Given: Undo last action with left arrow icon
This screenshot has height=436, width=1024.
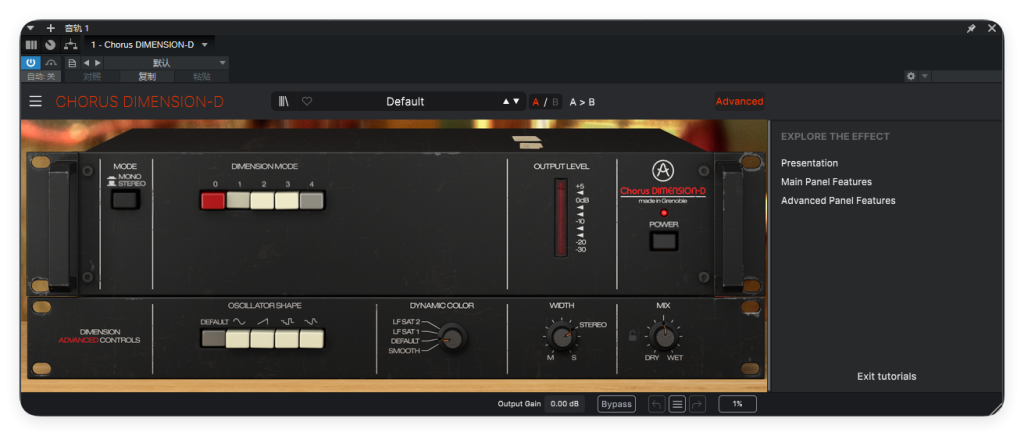Looking at the screenshot, I should tap(657, 404).
